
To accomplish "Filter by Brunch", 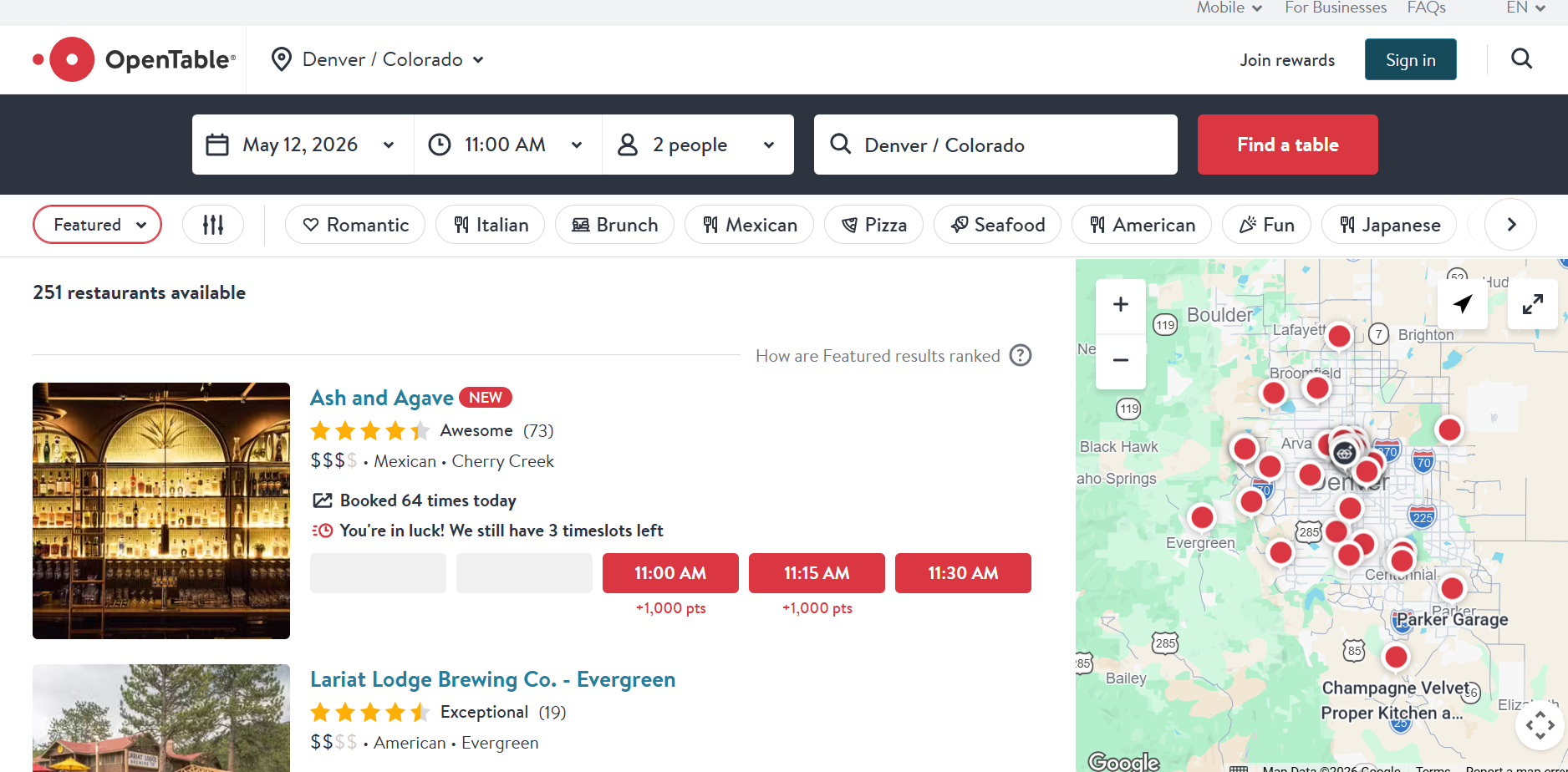I will (x=614, y=225).
